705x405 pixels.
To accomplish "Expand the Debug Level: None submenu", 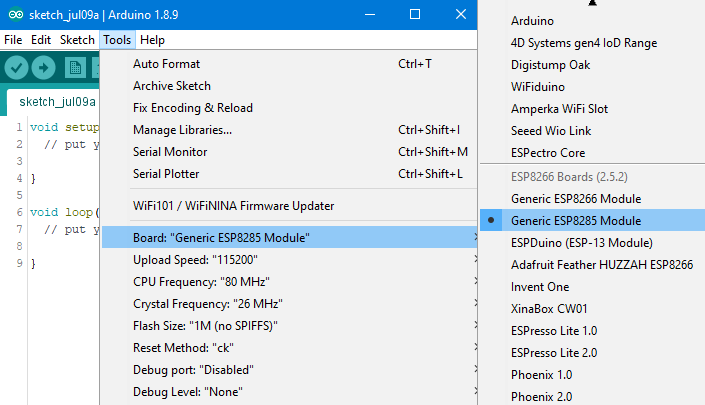I will (289, 392).
